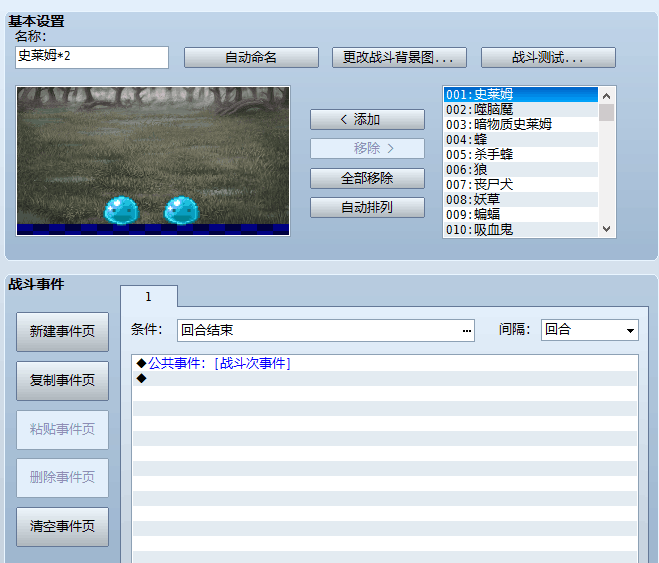Click the 添加 button
The width and height of the screenshot is (659, 563).
[367, 119]
